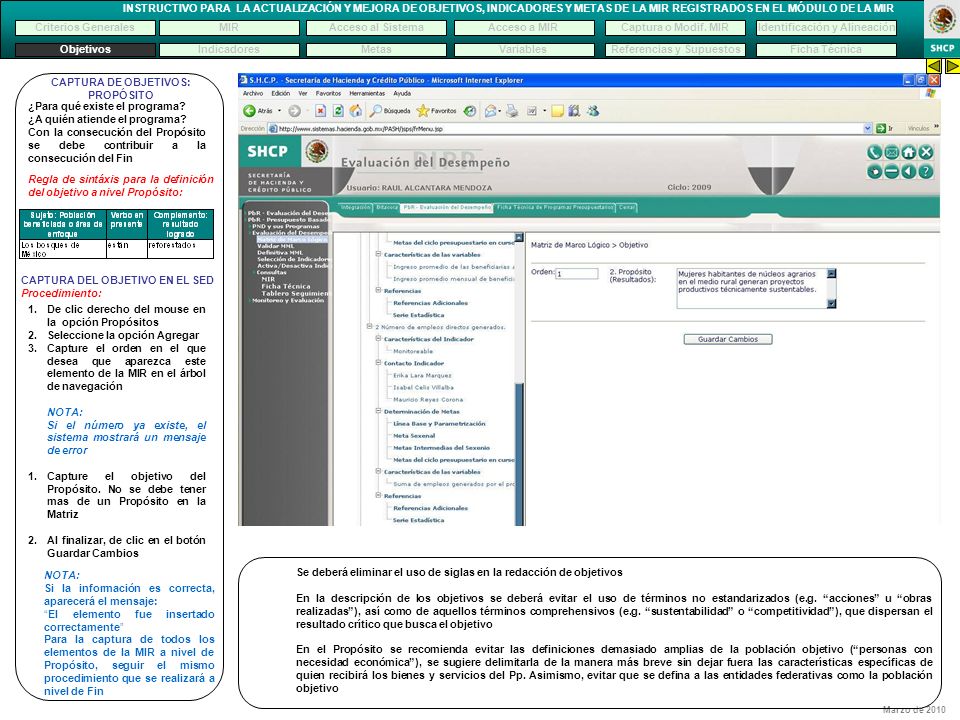Open the mail icon in browser toolbar
Screen dimensions: 960x720
click(x=490, y=111)
